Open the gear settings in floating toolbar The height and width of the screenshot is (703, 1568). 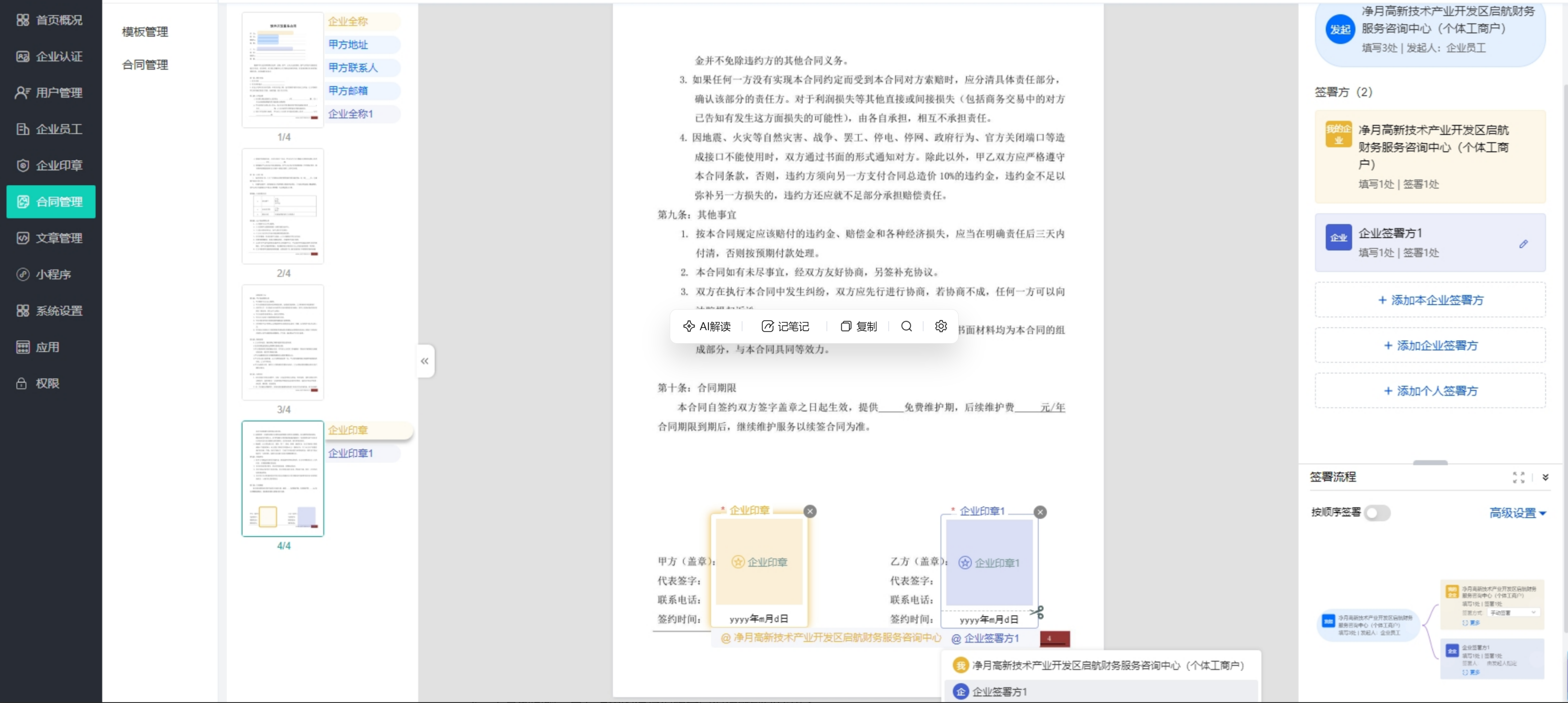940,326
